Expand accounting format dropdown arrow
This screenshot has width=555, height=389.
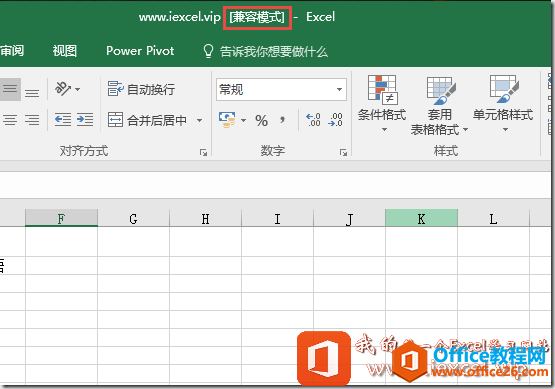click(x=244, y=120)
